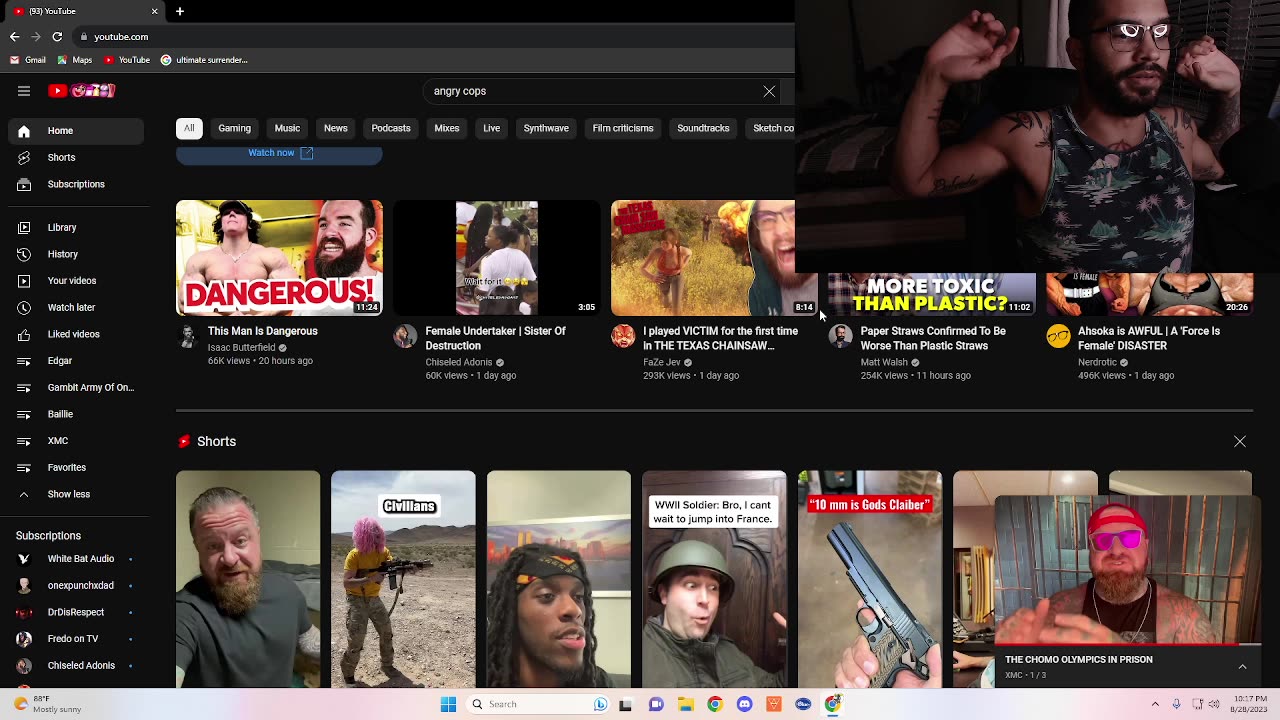The image size is (1280, 720).
Task: Clear the 'angry cops' search text
Action: coord(769,91)
